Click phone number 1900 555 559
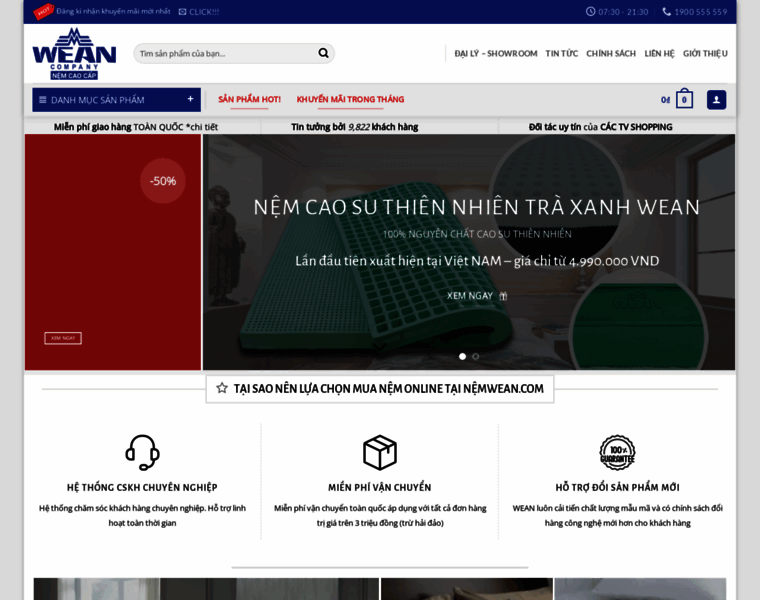Screen dimensions: 760x600 (x=701, y=12)
